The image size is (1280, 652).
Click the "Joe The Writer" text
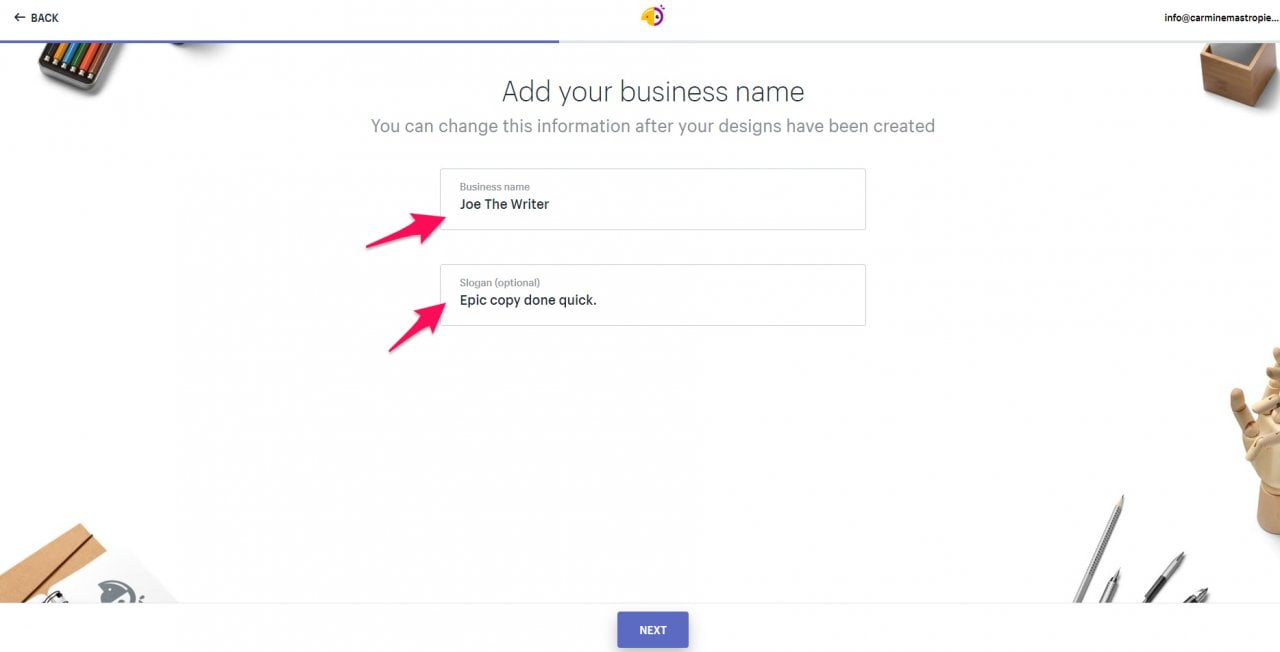504,204
